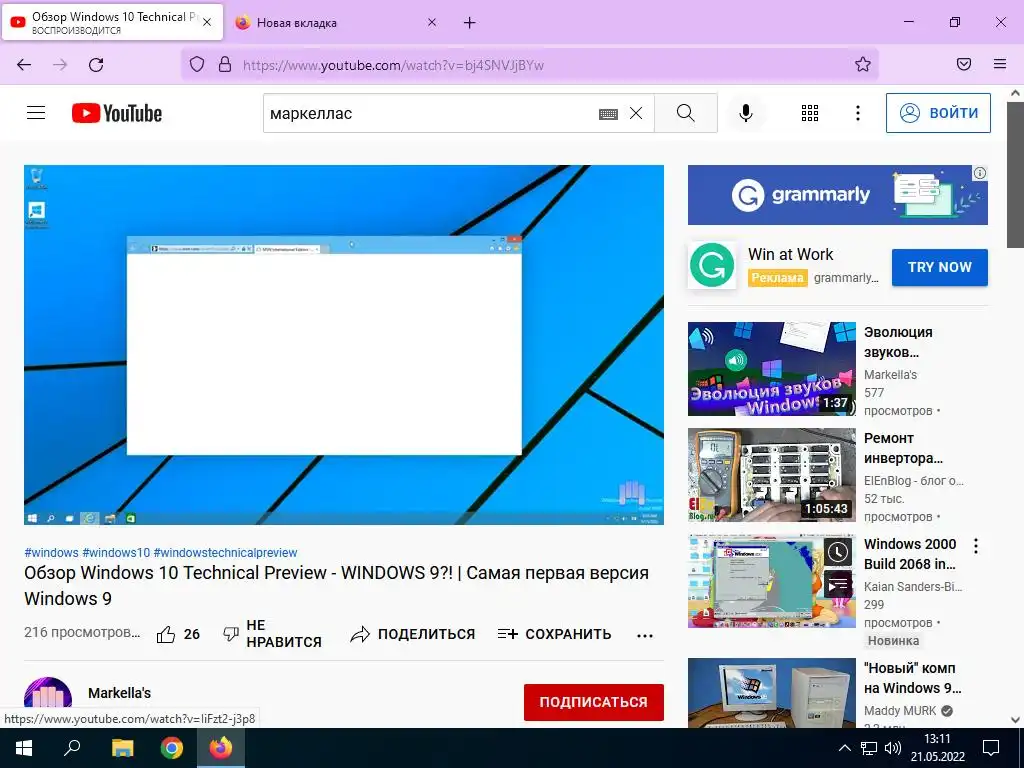1024x768 pixels.
Task: Add Windows 2000 video to watch later
Action: pos(838,552)
